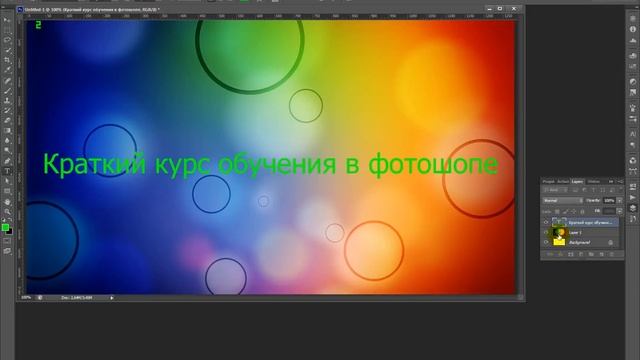Toggle lock image pixels in Layers panel
The height and width of the screenshot is (360, 640).
(x=565, y=211)
